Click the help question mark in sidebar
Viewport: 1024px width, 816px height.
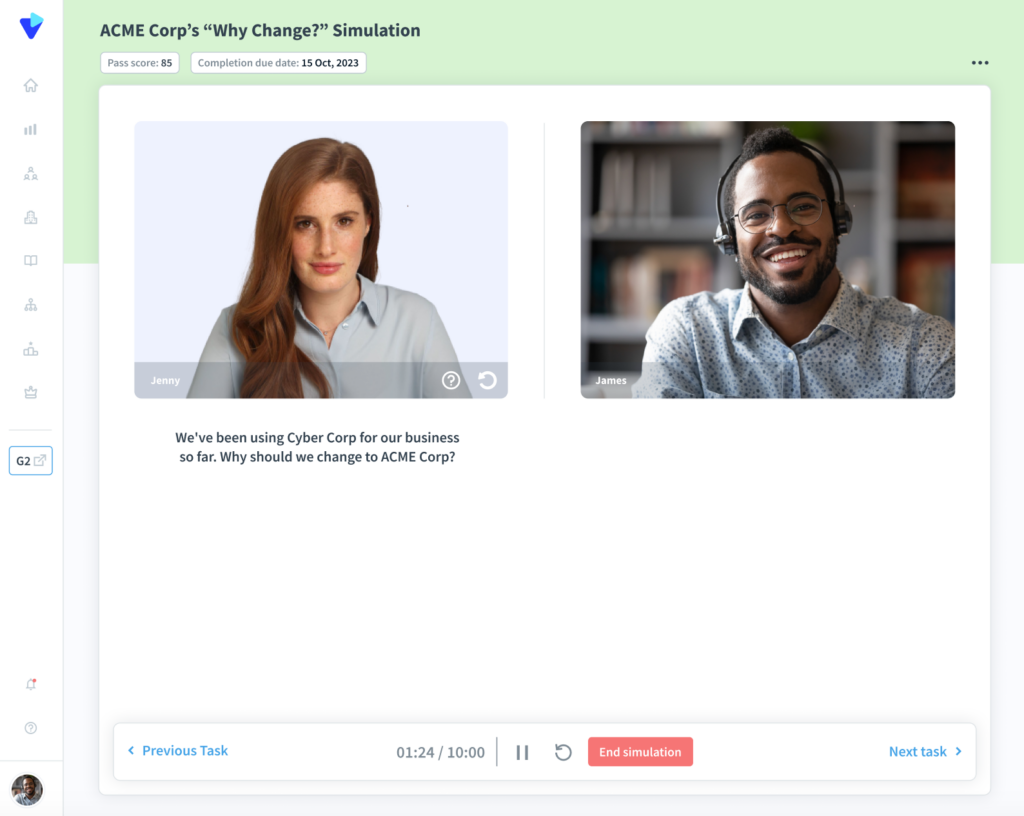30,727
